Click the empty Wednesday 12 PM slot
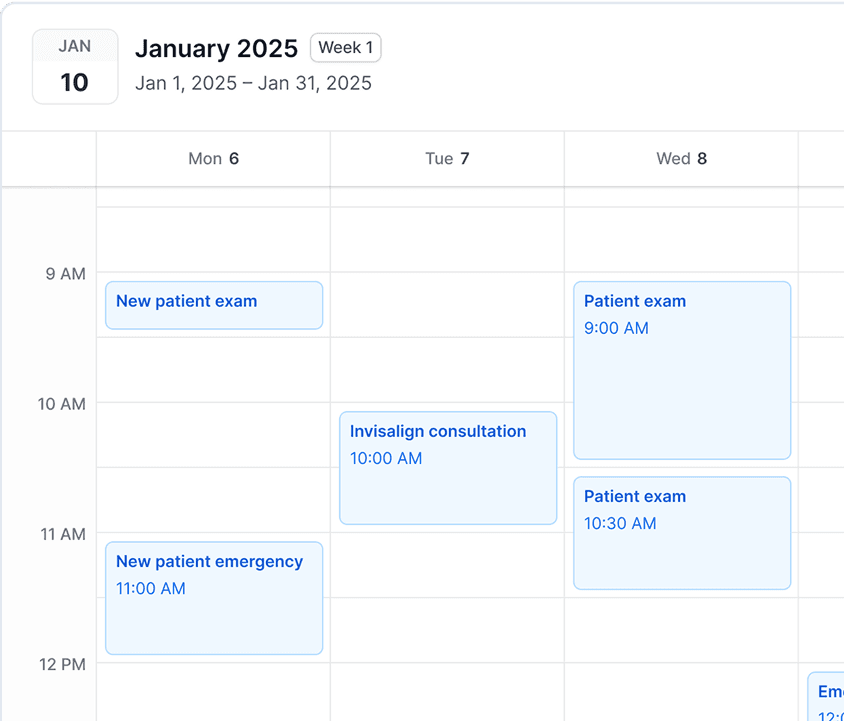Screen dimensions: 844x721 pyautogui.click(x=681, y=692)
